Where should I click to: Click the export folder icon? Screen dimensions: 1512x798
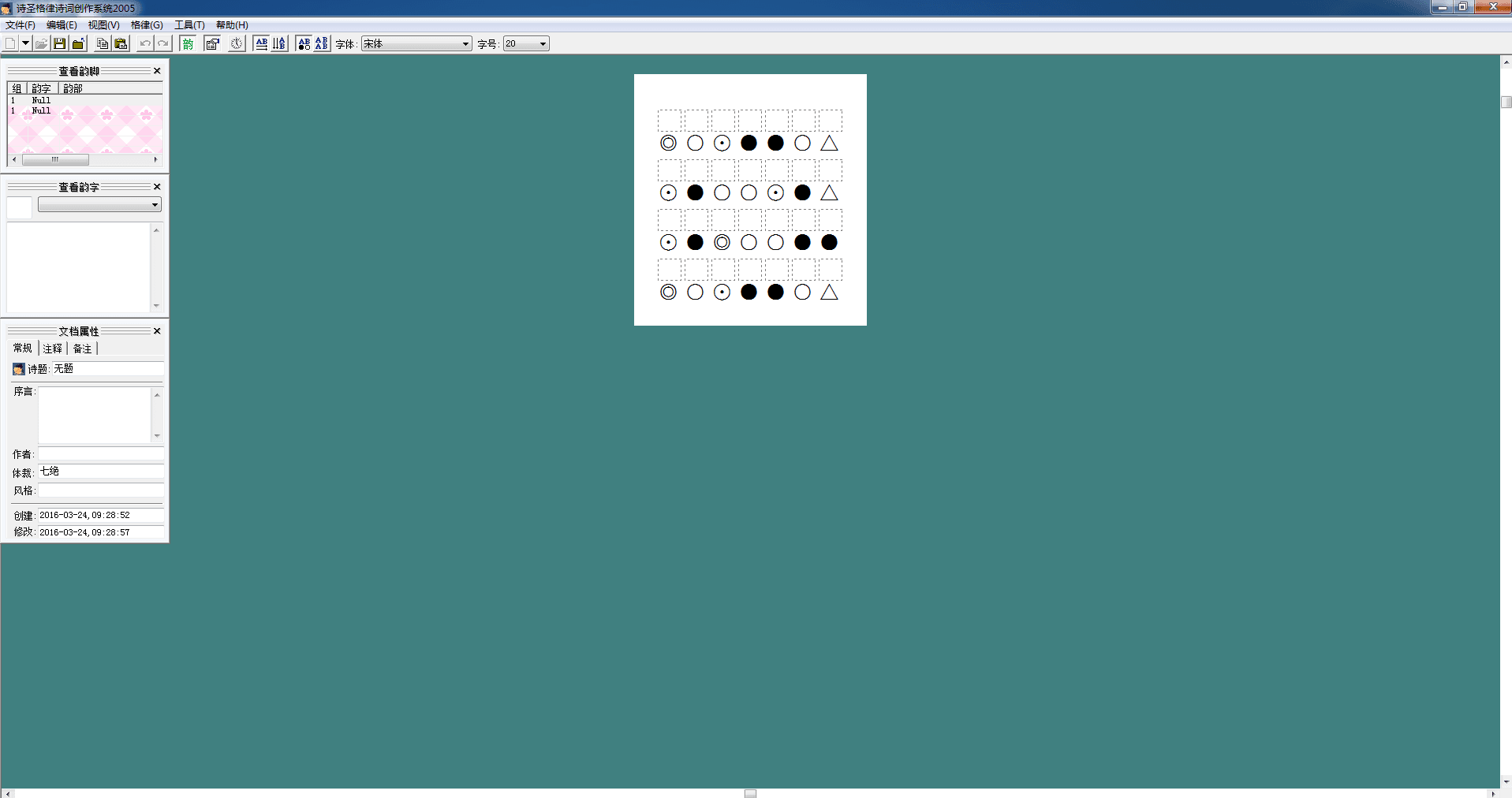[78, 43]
